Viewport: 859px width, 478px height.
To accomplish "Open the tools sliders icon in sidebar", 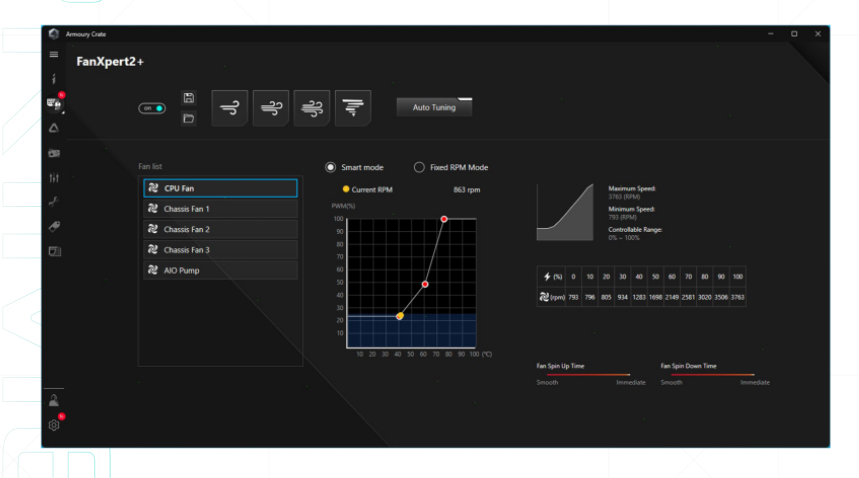I will coord(55,177).
